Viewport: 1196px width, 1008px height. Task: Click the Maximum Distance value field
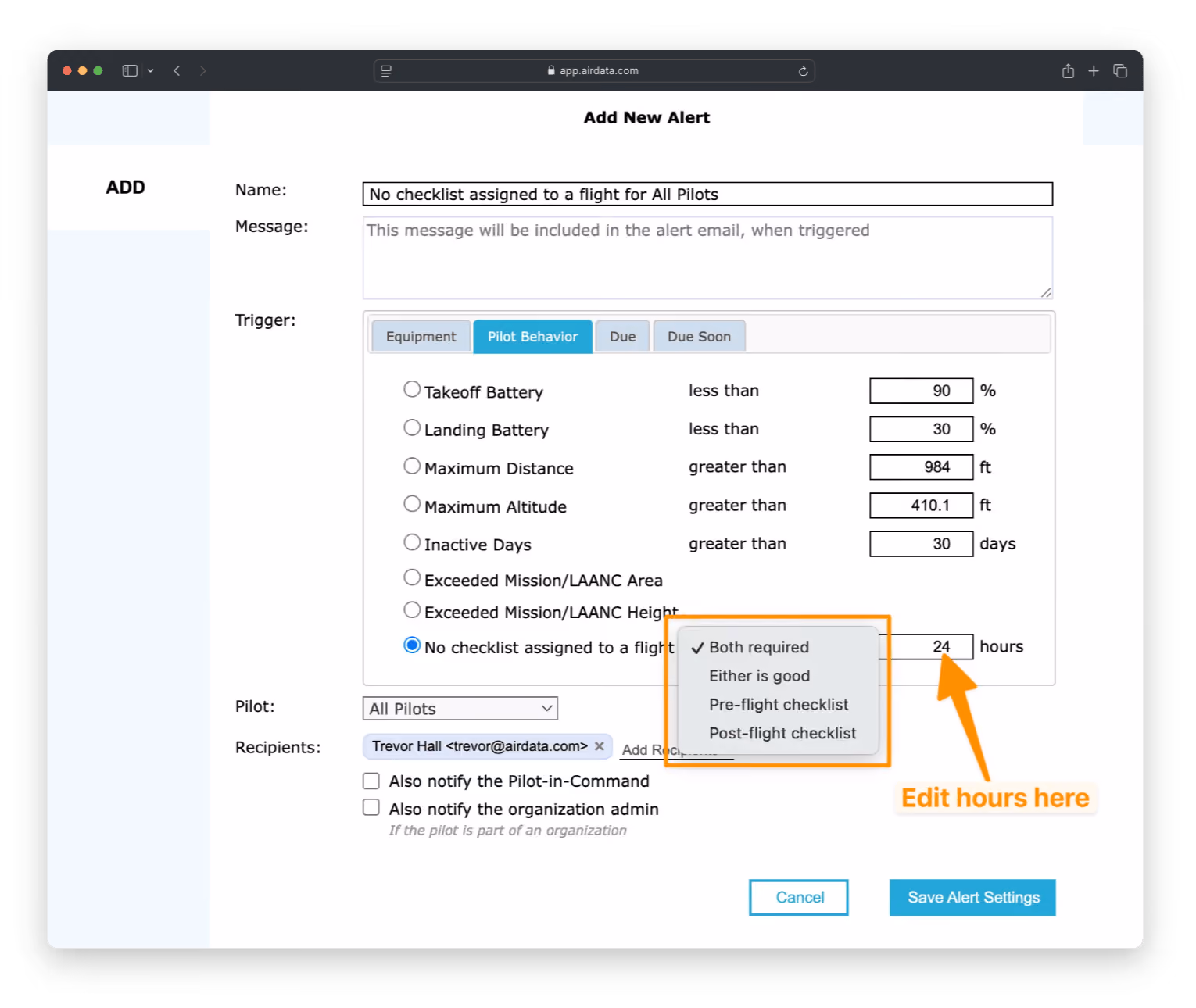pos(921,467)
